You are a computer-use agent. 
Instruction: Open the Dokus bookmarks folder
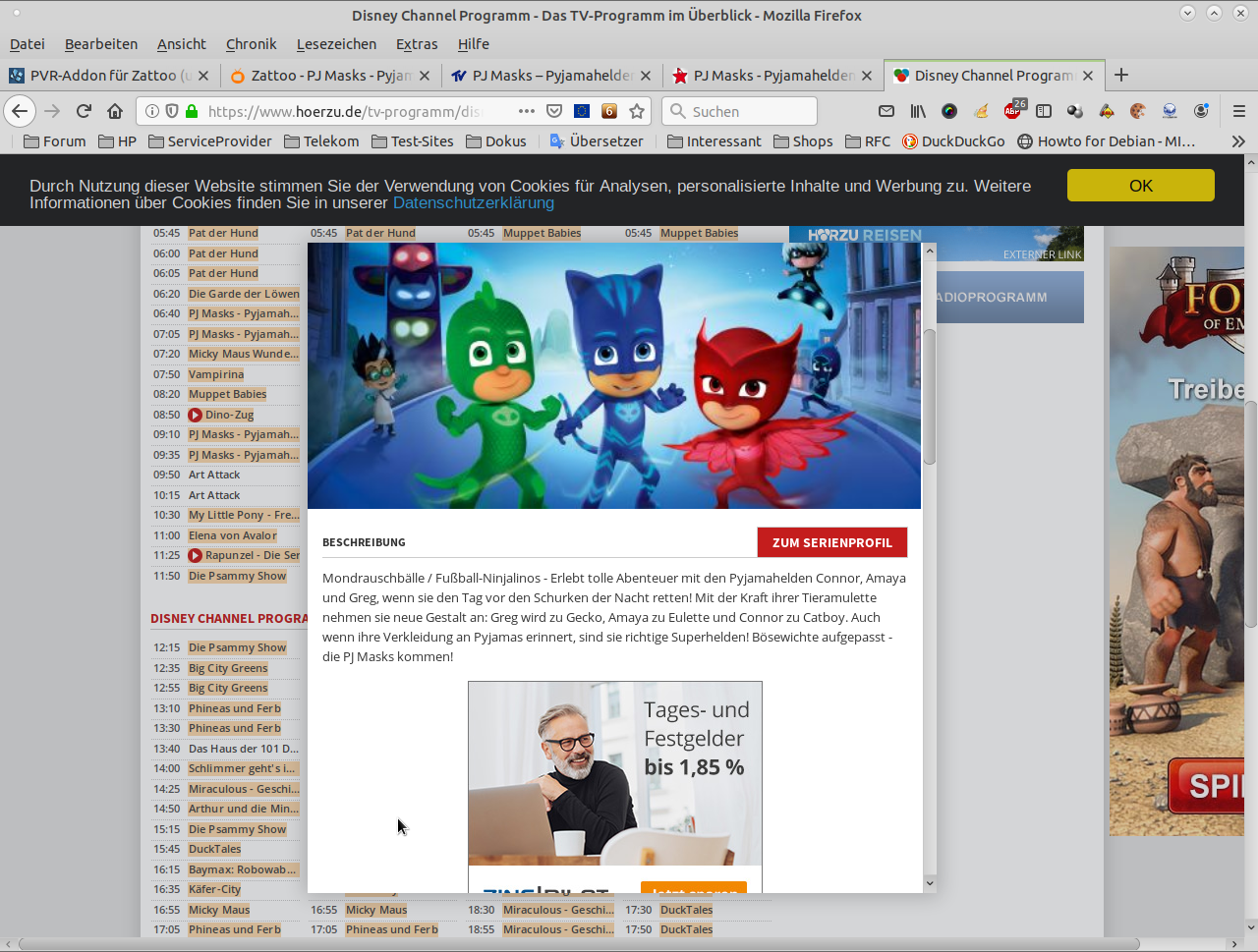point(496,141)
